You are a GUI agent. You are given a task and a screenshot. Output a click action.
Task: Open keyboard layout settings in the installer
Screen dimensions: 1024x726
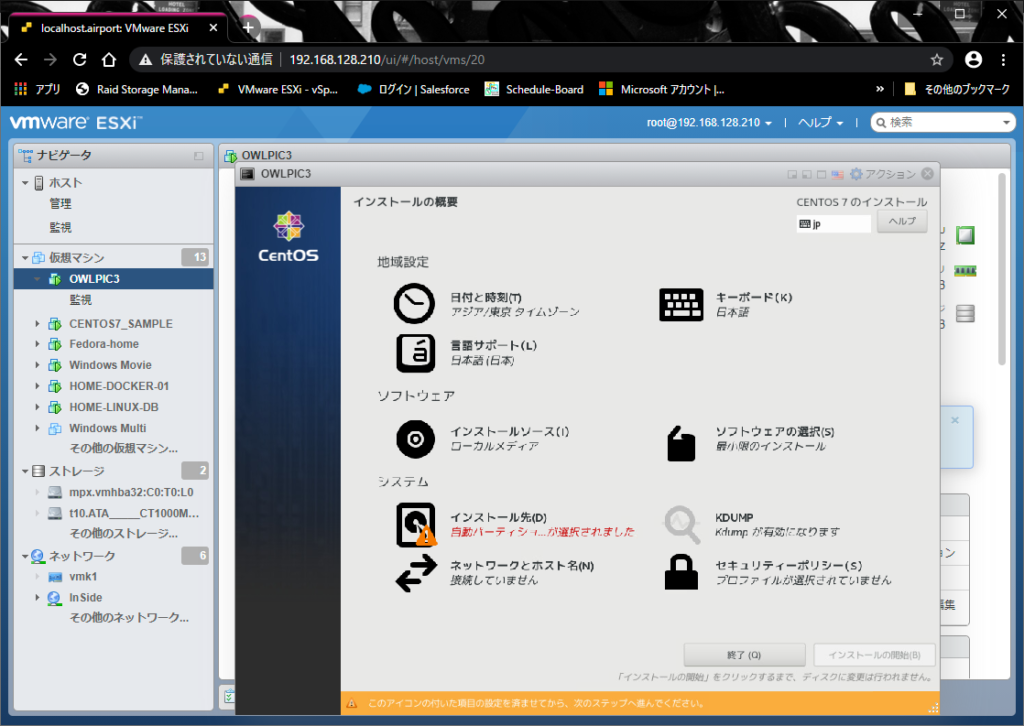[681, 304]
